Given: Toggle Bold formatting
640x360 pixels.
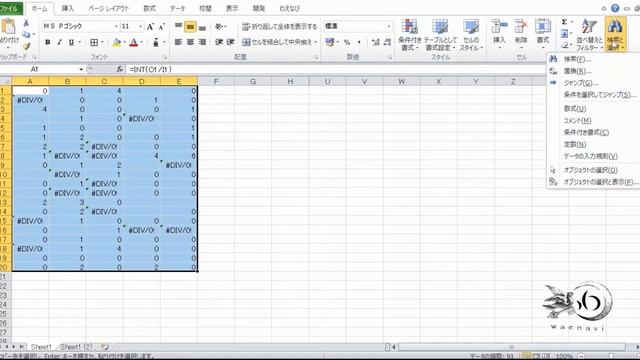Looking at the screenshot, I should pos(47,42).
